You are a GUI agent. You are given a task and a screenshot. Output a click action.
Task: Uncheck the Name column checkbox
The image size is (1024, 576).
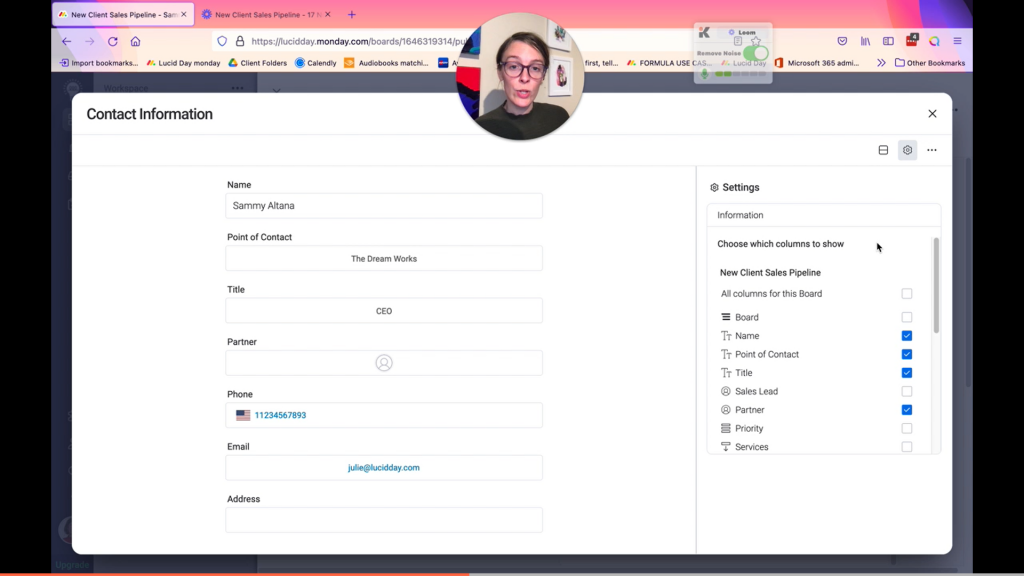tap(906, 336)
